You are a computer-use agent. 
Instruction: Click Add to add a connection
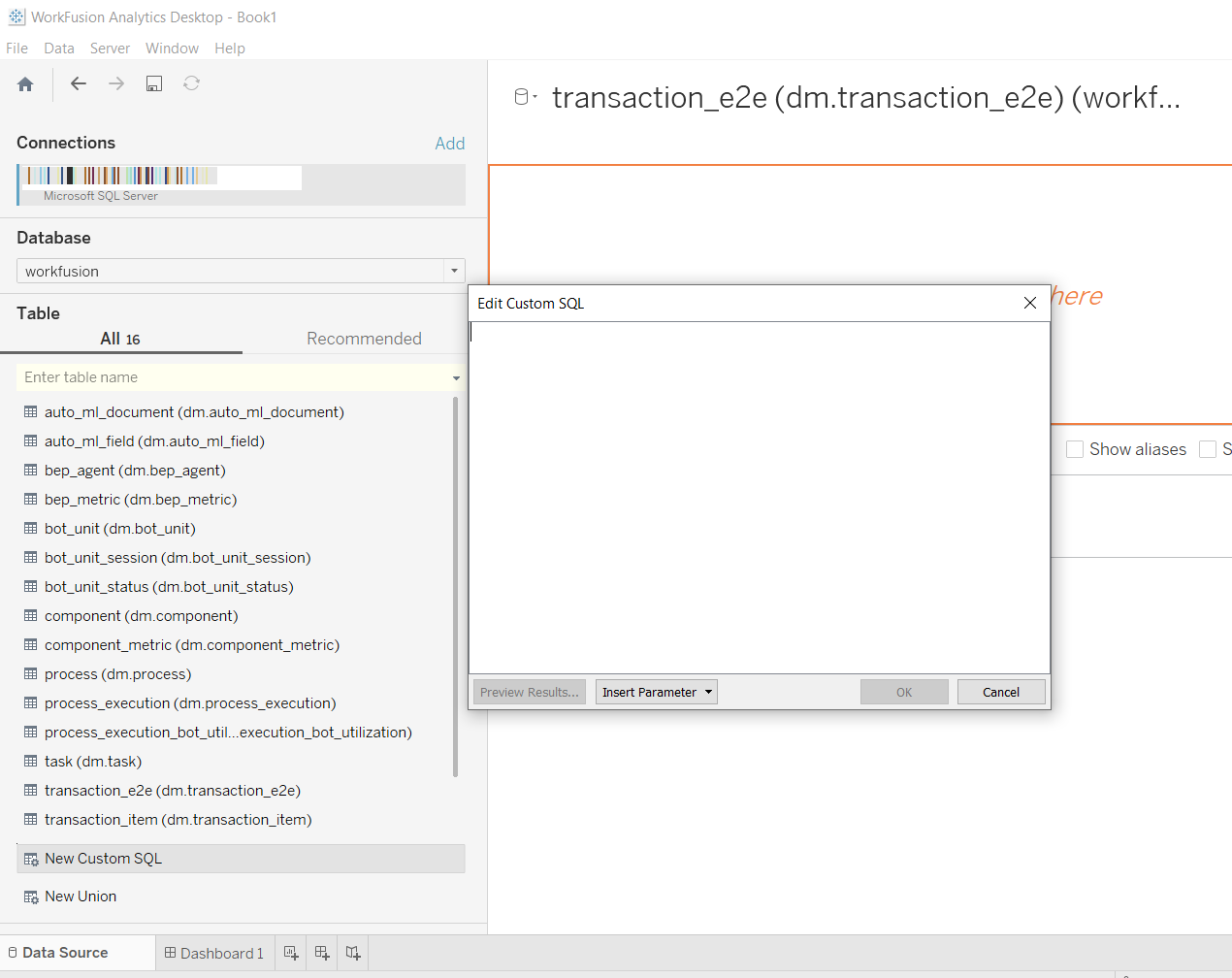450,143
